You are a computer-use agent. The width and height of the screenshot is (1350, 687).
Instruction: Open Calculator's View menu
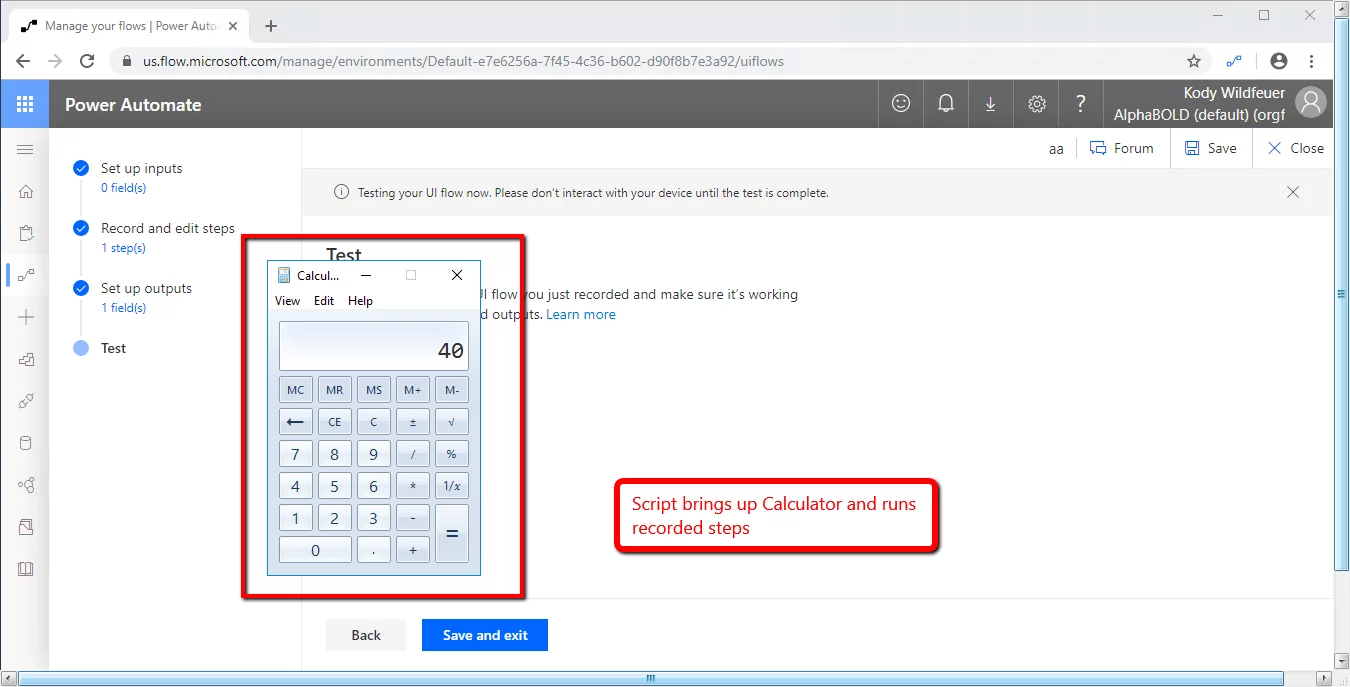tap(287, 301)
